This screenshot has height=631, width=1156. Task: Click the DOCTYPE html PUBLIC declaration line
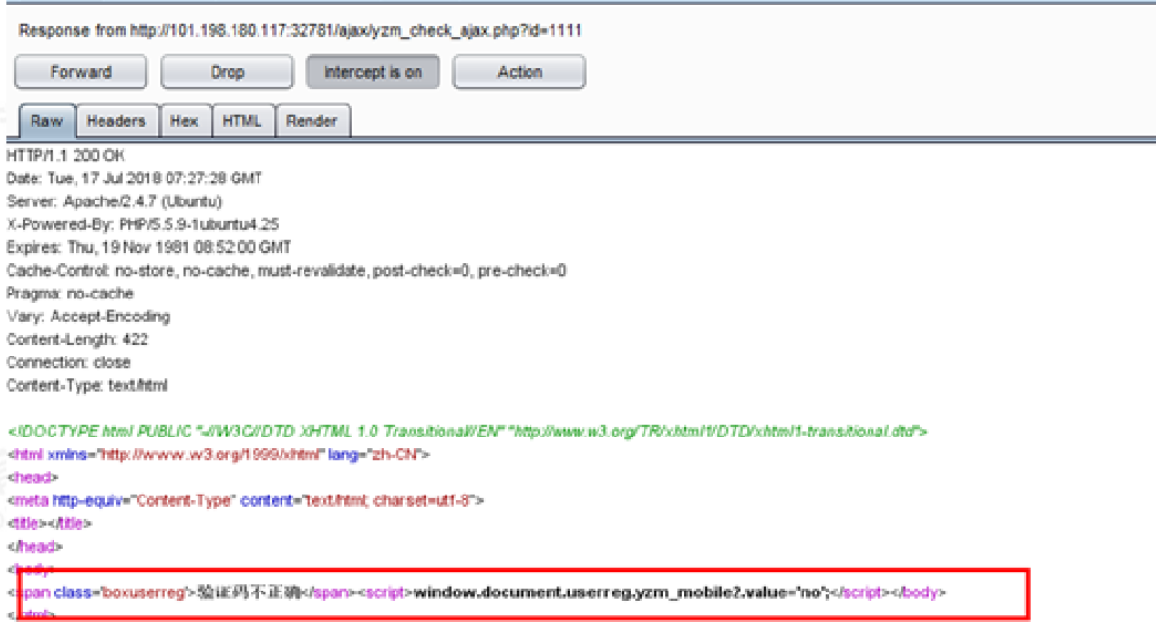tap(467, 431)
